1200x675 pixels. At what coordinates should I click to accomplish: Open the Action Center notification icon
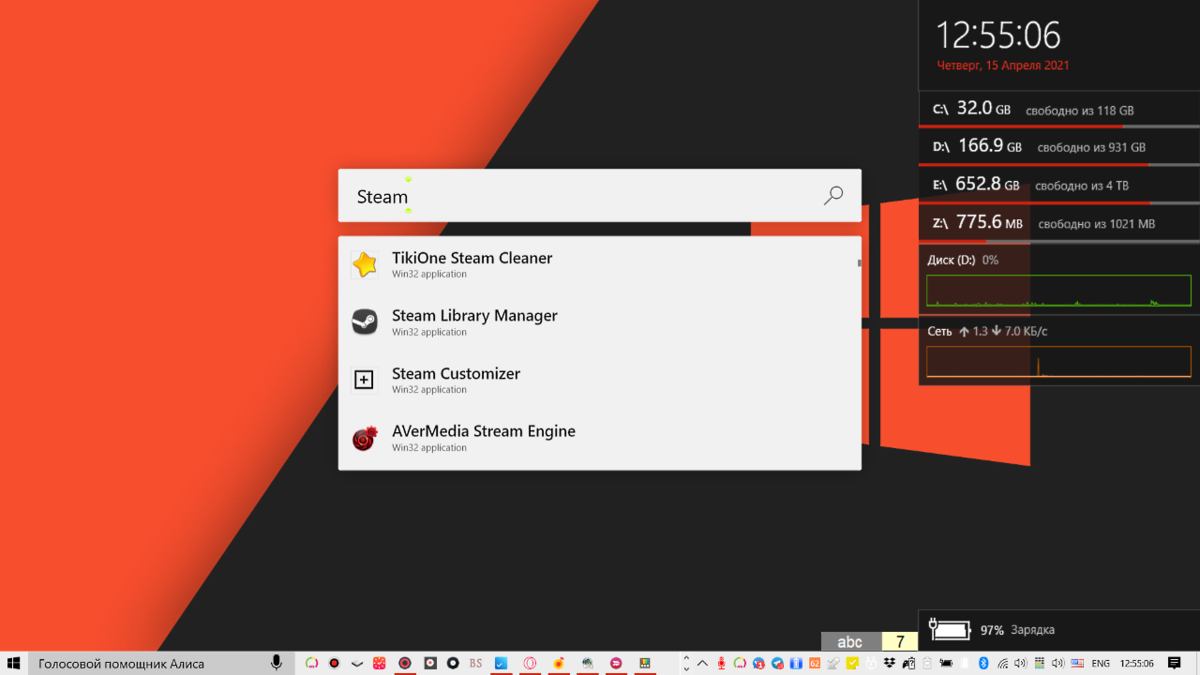coord(1174,663)
